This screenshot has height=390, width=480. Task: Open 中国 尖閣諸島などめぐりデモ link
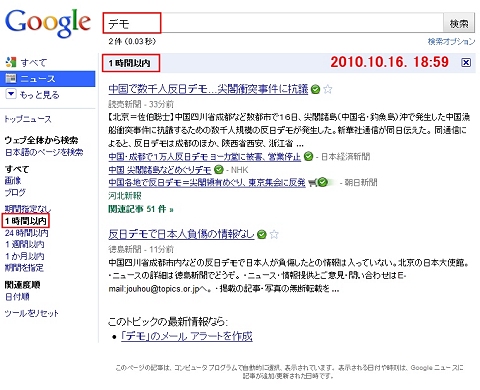tap(160, 170)
